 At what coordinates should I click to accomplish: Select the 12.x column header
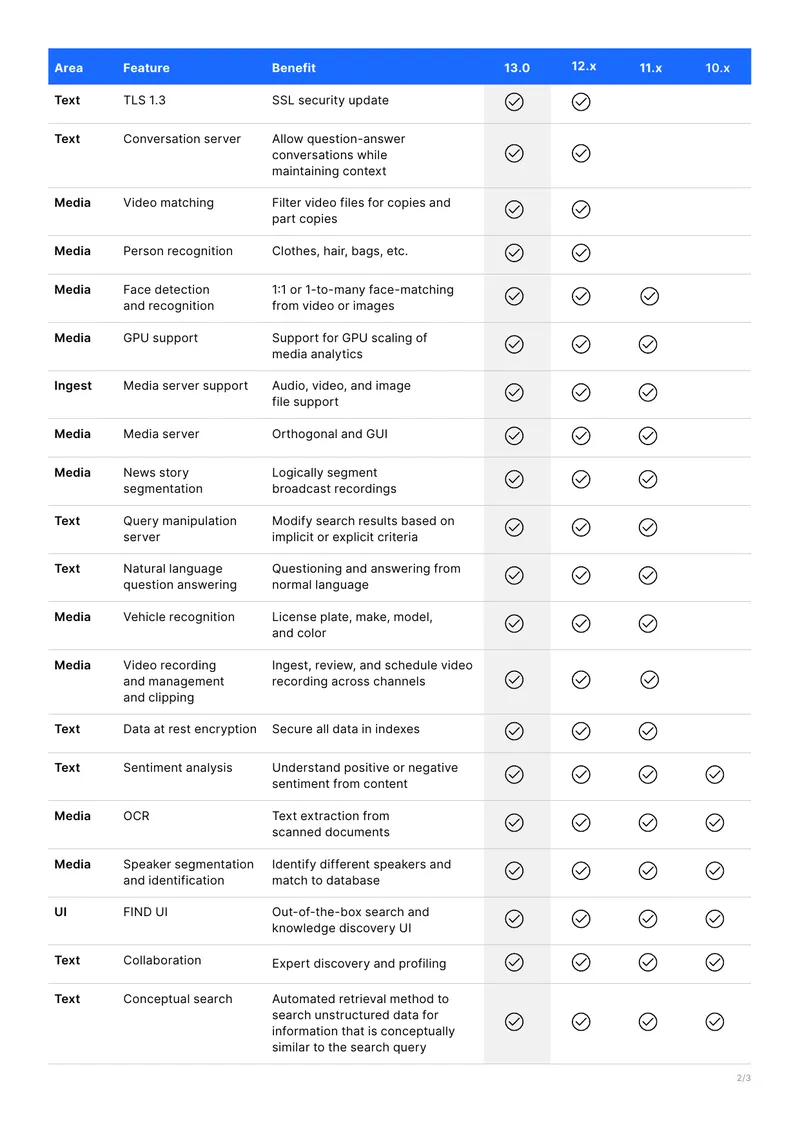584,66
